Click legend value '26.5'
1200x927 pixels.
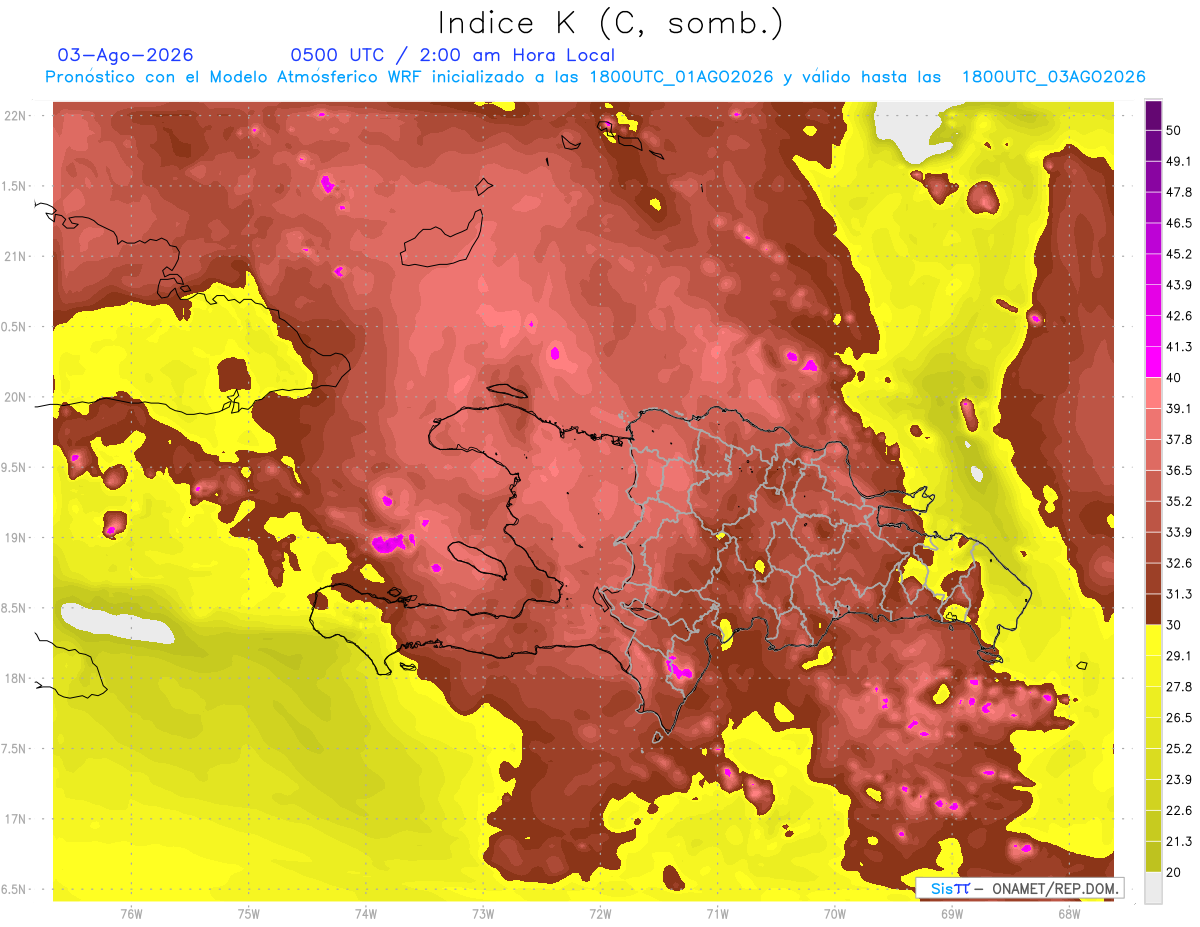point(1179,718)
